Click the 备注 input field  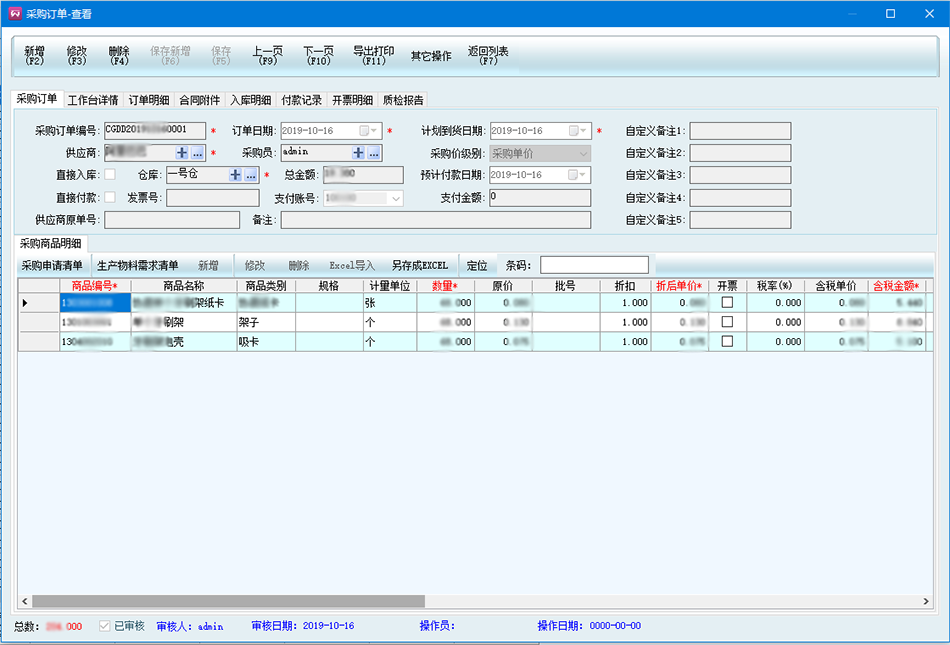pos(436,220)
